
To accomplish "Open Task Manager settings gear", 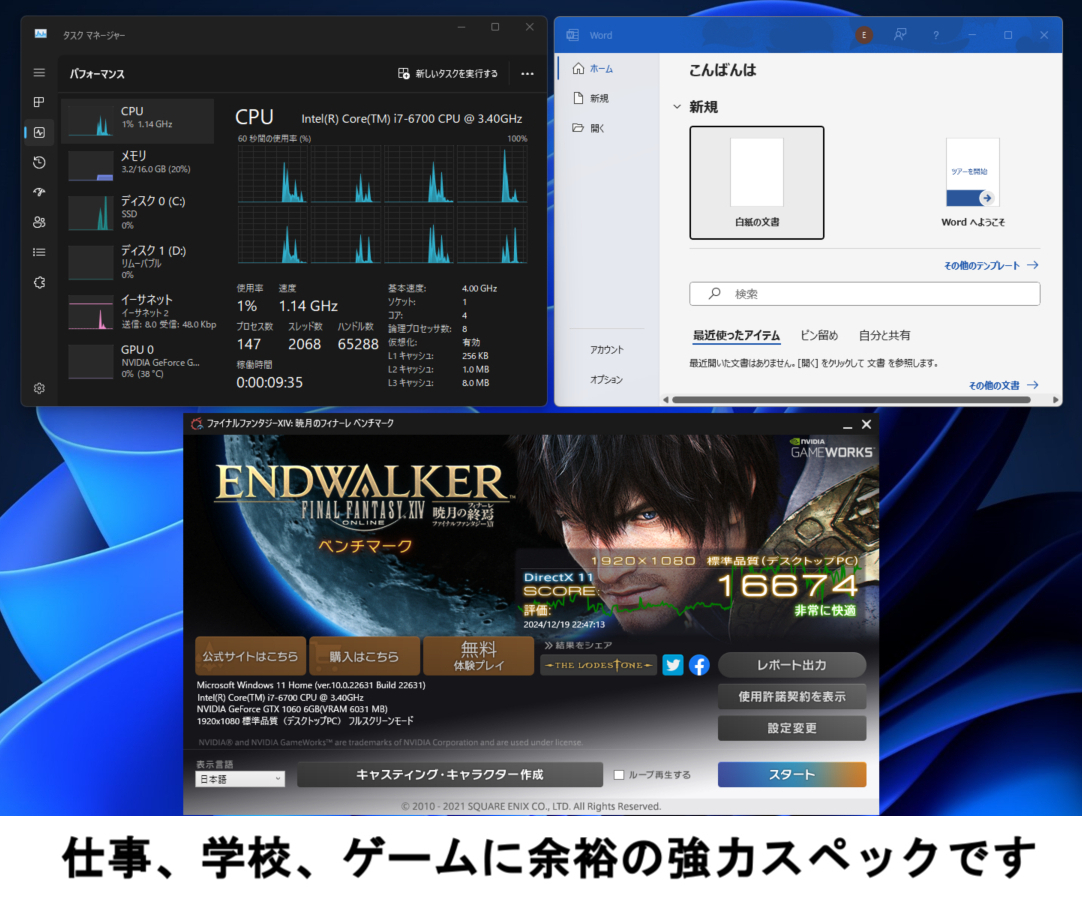I will pos(39,389).
